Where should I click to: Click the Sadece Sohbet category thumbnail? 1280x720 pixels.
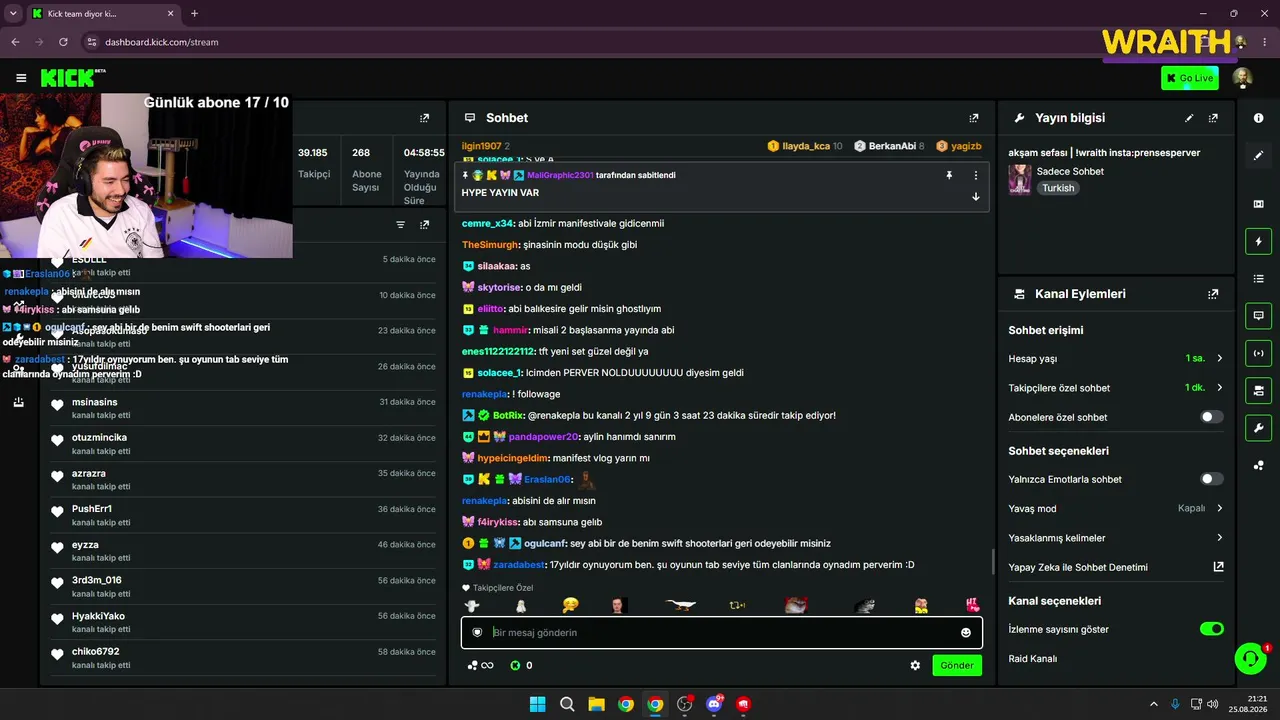tap(1020, 179)
